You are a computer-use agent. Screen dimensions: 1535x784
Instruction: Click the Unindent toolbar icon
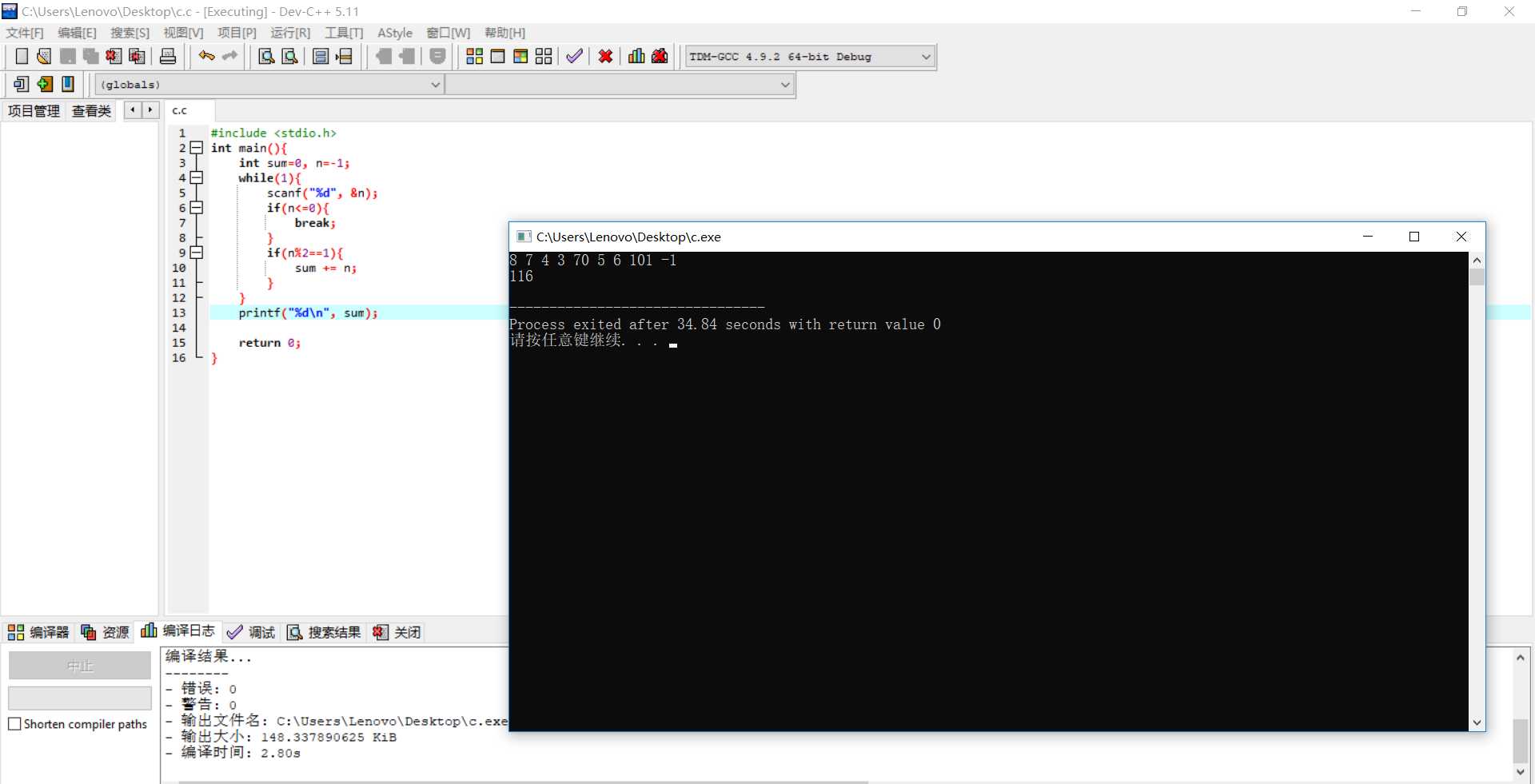[383, 56]
